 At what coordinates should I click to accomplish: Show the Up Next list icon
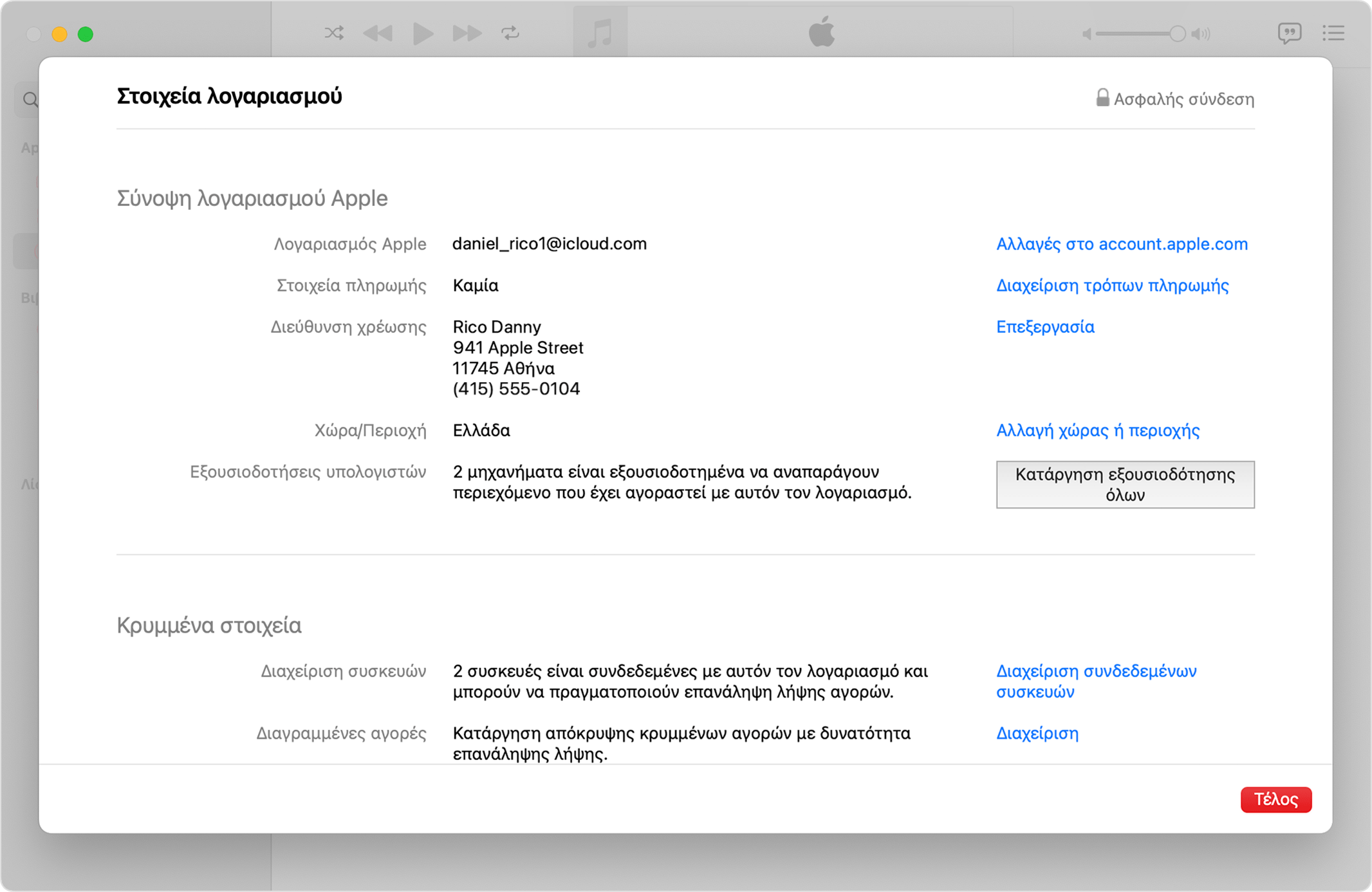(1333, 33)
